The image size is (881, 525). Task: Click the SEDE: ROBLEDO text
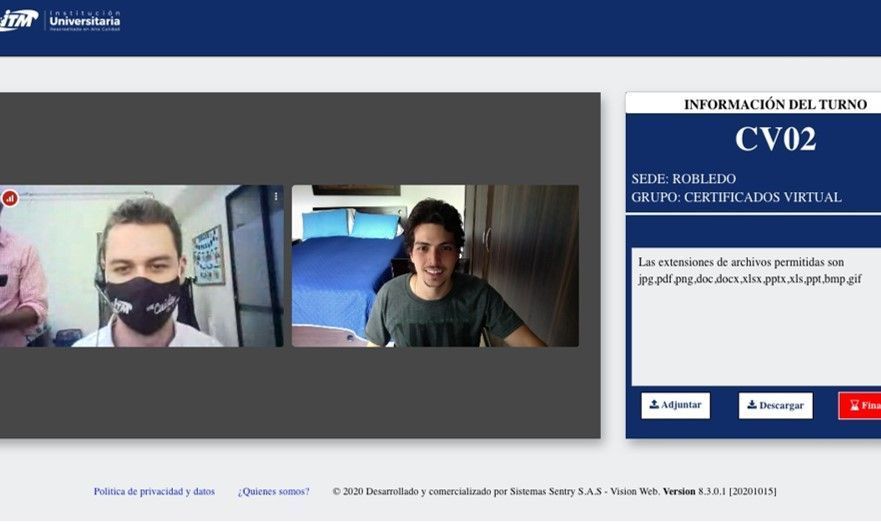tap(683, 179)
